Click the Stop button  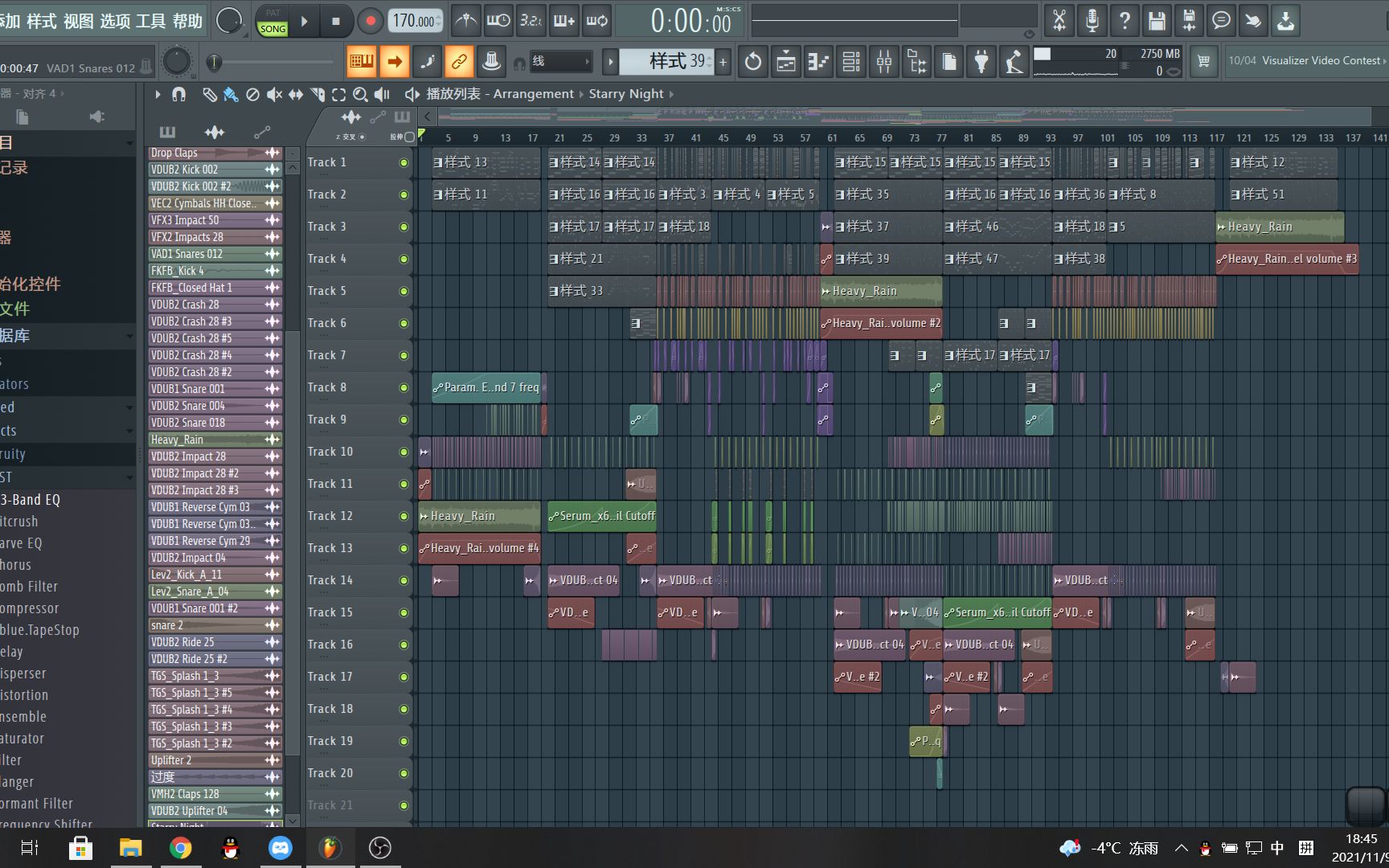[x=336, y=22]
